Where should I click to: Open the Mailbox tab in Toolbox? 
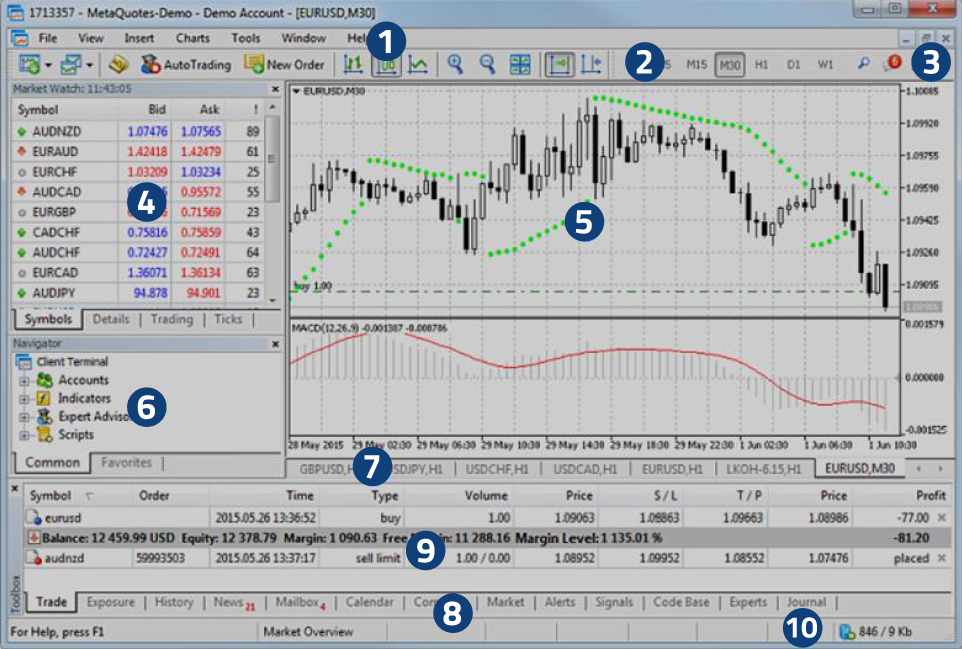[x=301, y=602]
